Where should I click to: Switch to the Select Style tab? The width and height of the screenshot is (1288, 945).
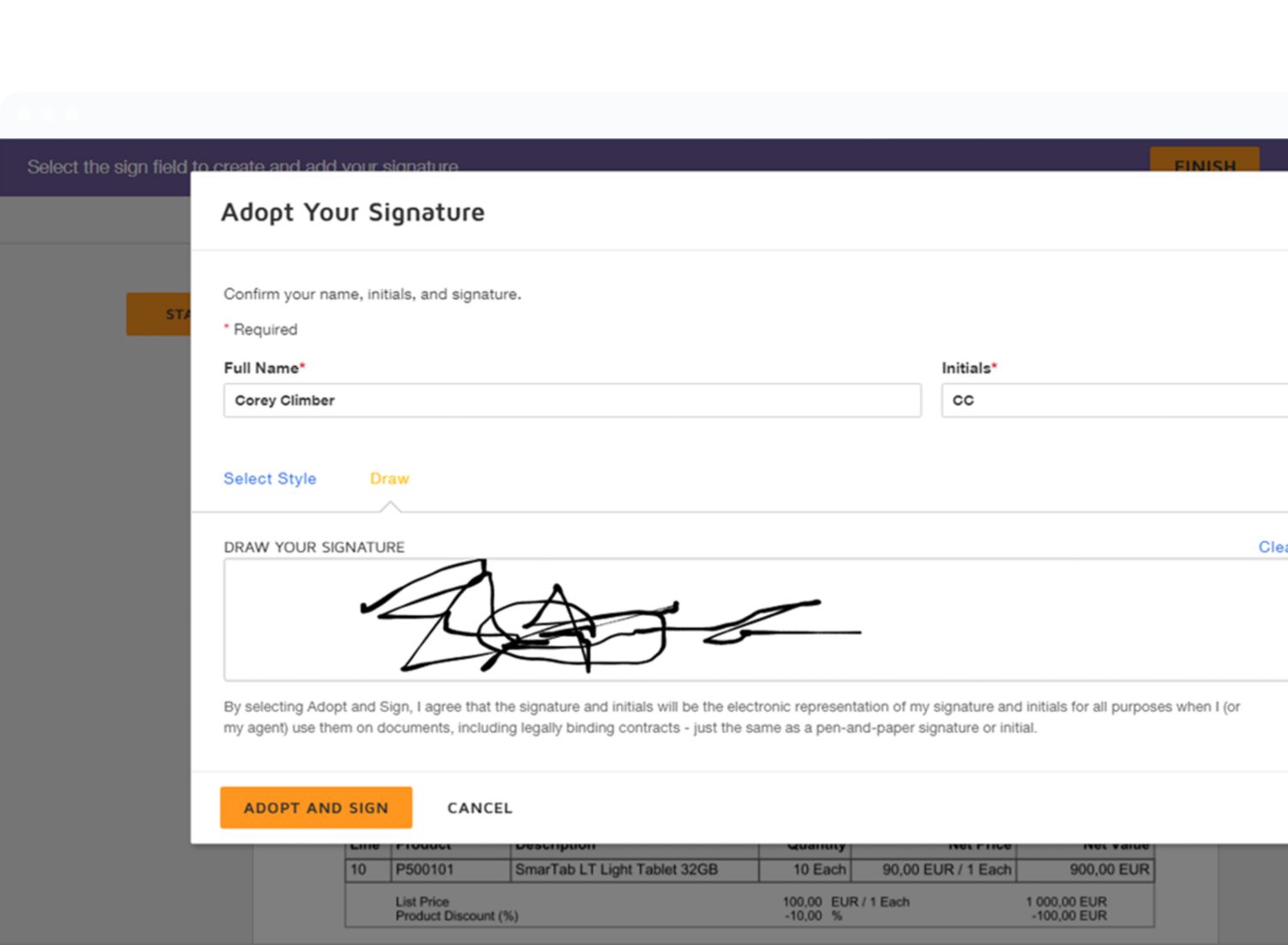tap(270, 479)
